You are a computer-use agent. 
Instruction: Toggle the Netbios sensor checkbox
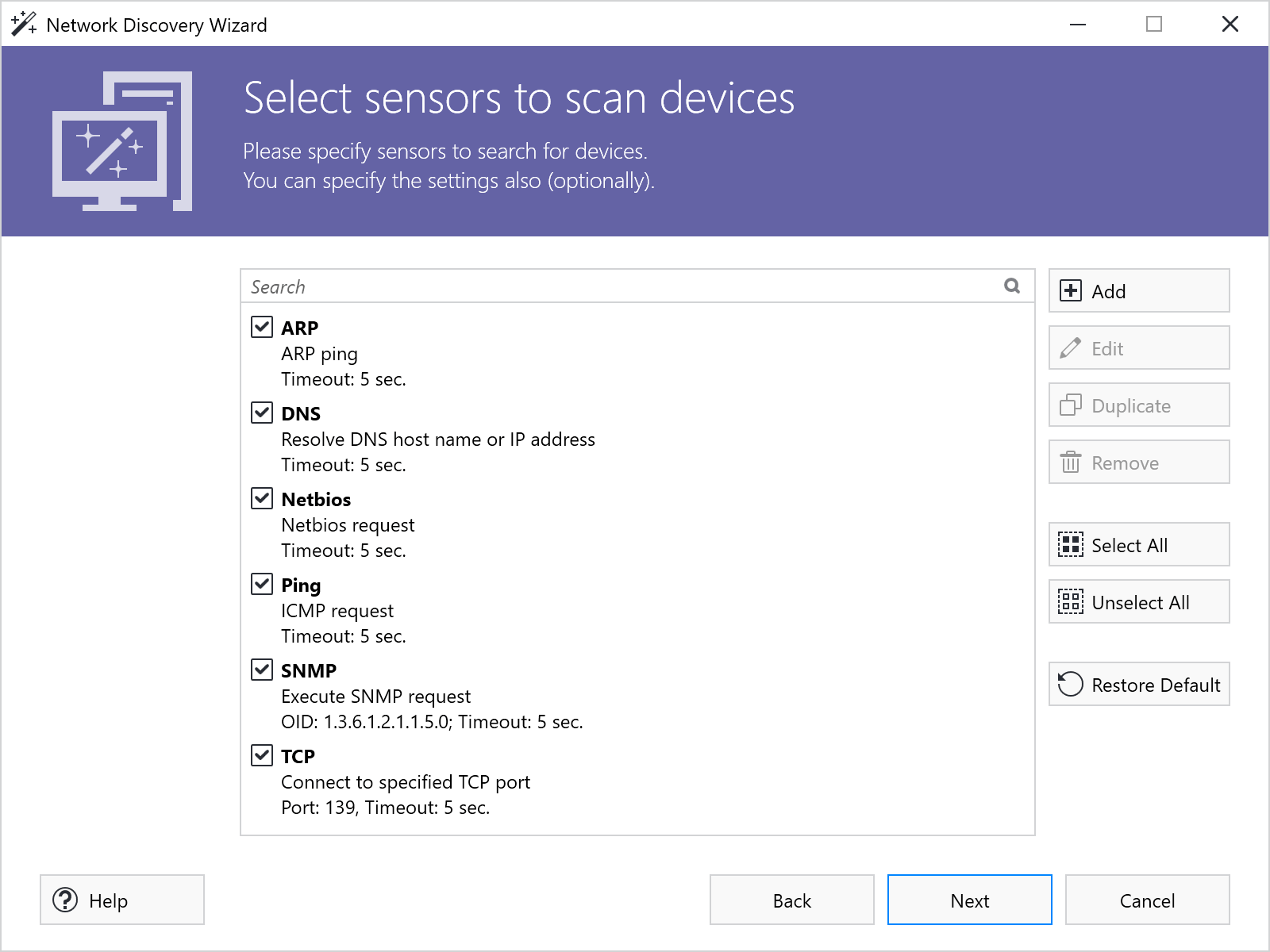tap(262, 497)
